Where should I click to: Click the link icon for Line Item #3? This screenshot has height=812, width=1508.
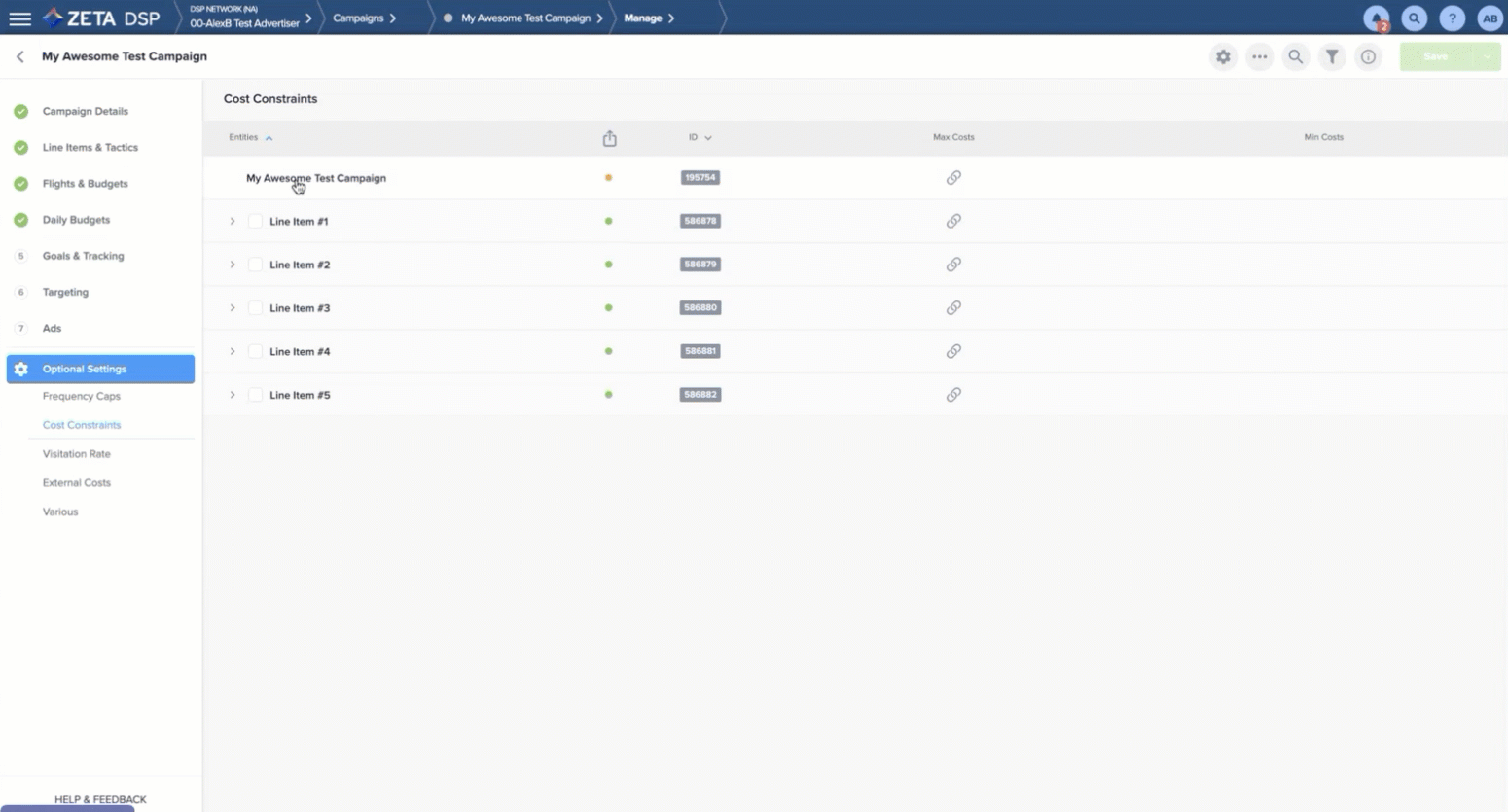click(953, 308)
